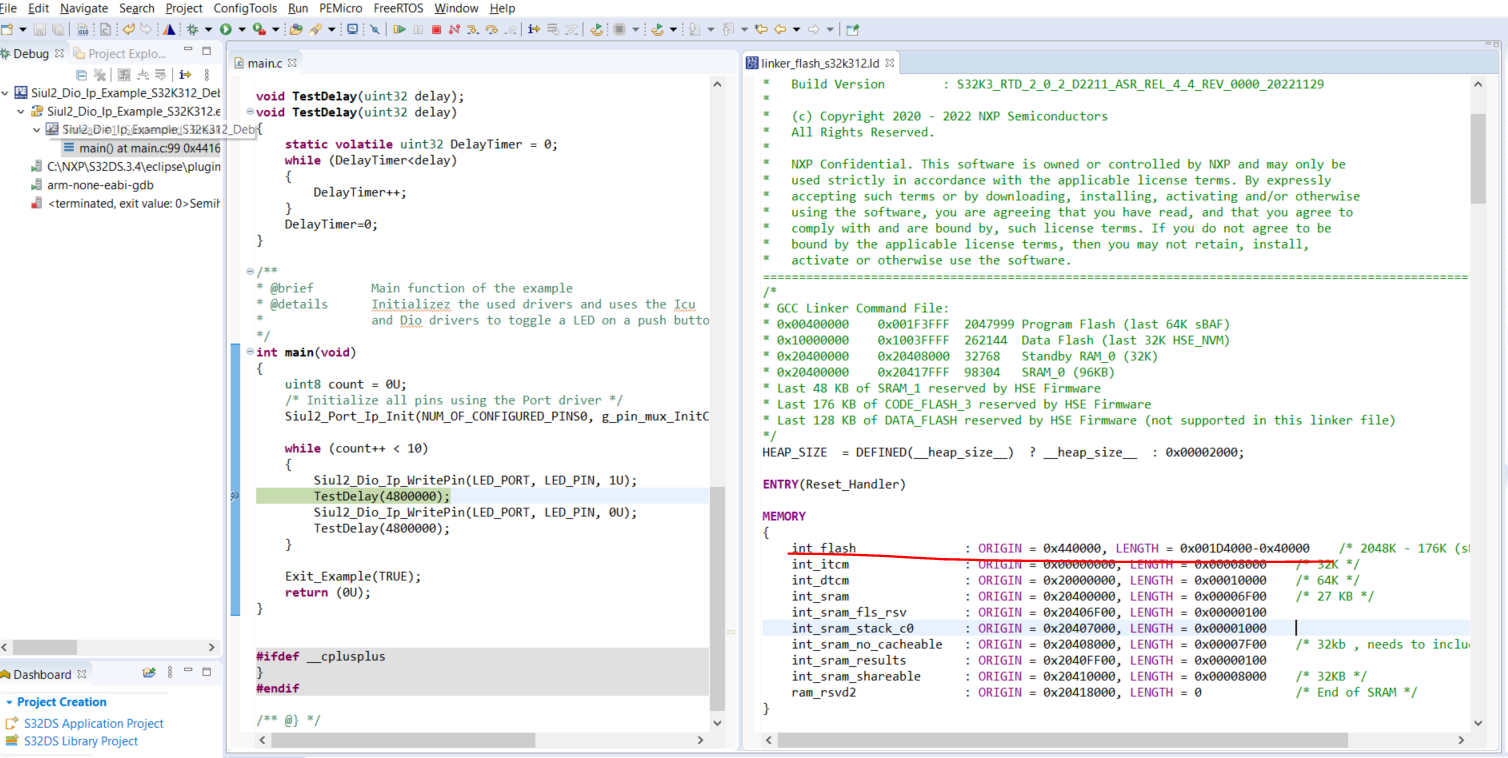Open S32DS Application Project link

point(93,723)
